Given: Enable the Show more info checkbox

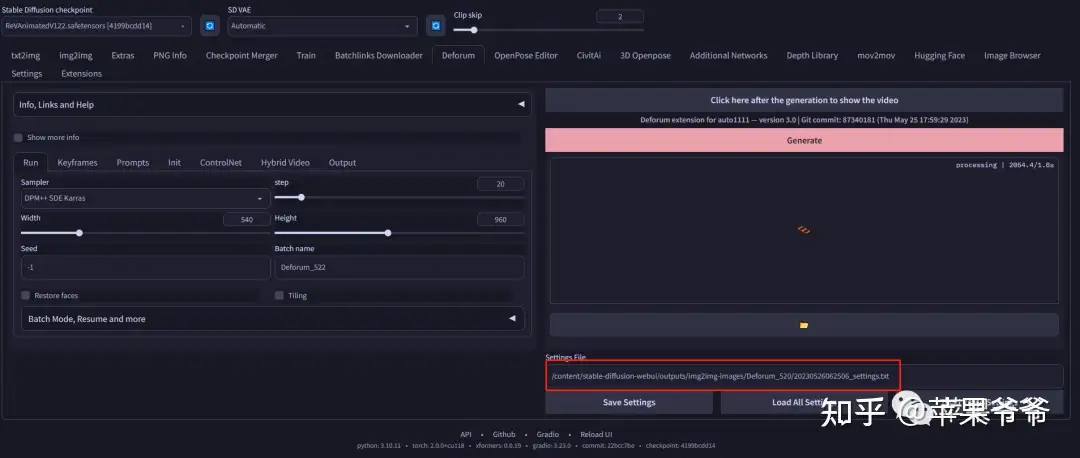Looking at the screenshot, I should pos(18,138).
